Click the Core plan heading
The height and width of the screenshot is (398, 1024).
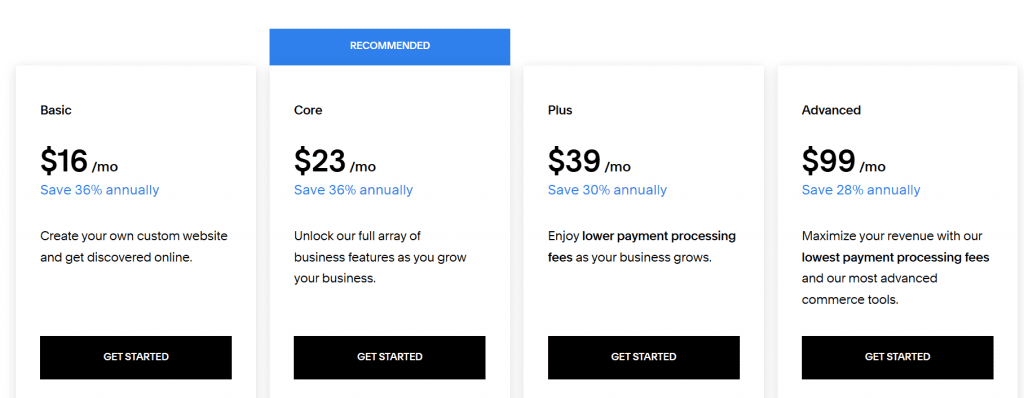pos(308,110)
